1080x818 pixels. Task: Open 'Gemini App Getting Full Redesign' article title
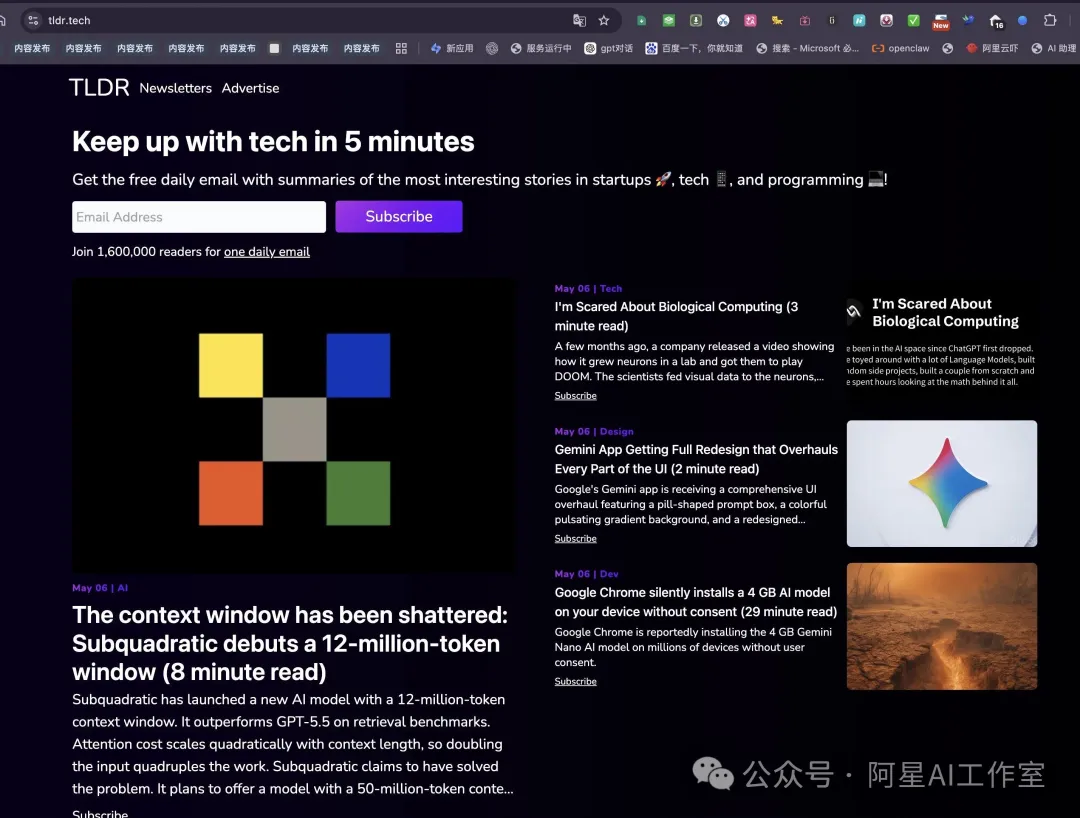pyautogui.click(x=696, y=459)
